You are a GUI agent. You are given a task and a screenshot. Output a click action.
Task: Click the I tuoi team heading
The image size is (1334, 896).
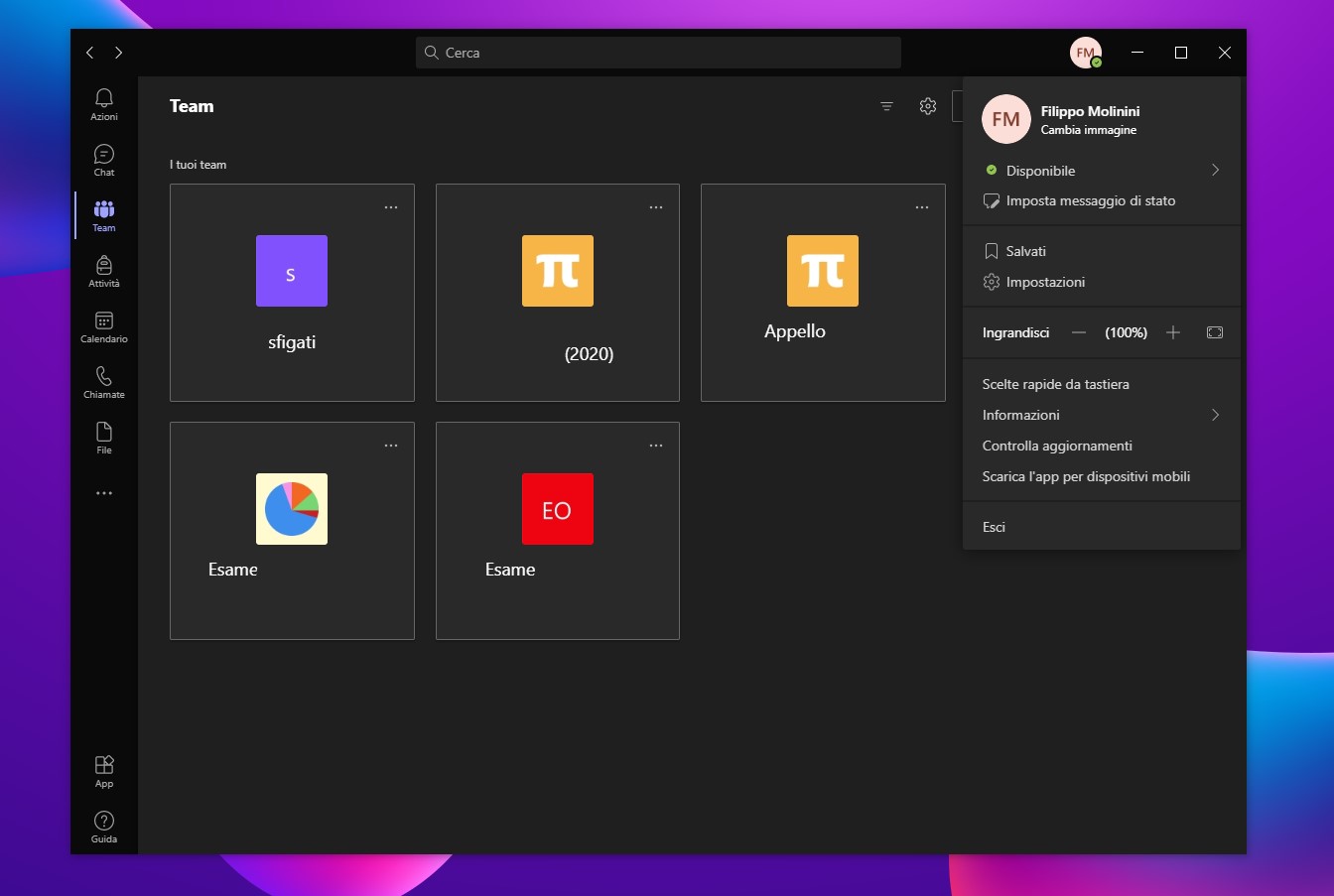[198, 165]
